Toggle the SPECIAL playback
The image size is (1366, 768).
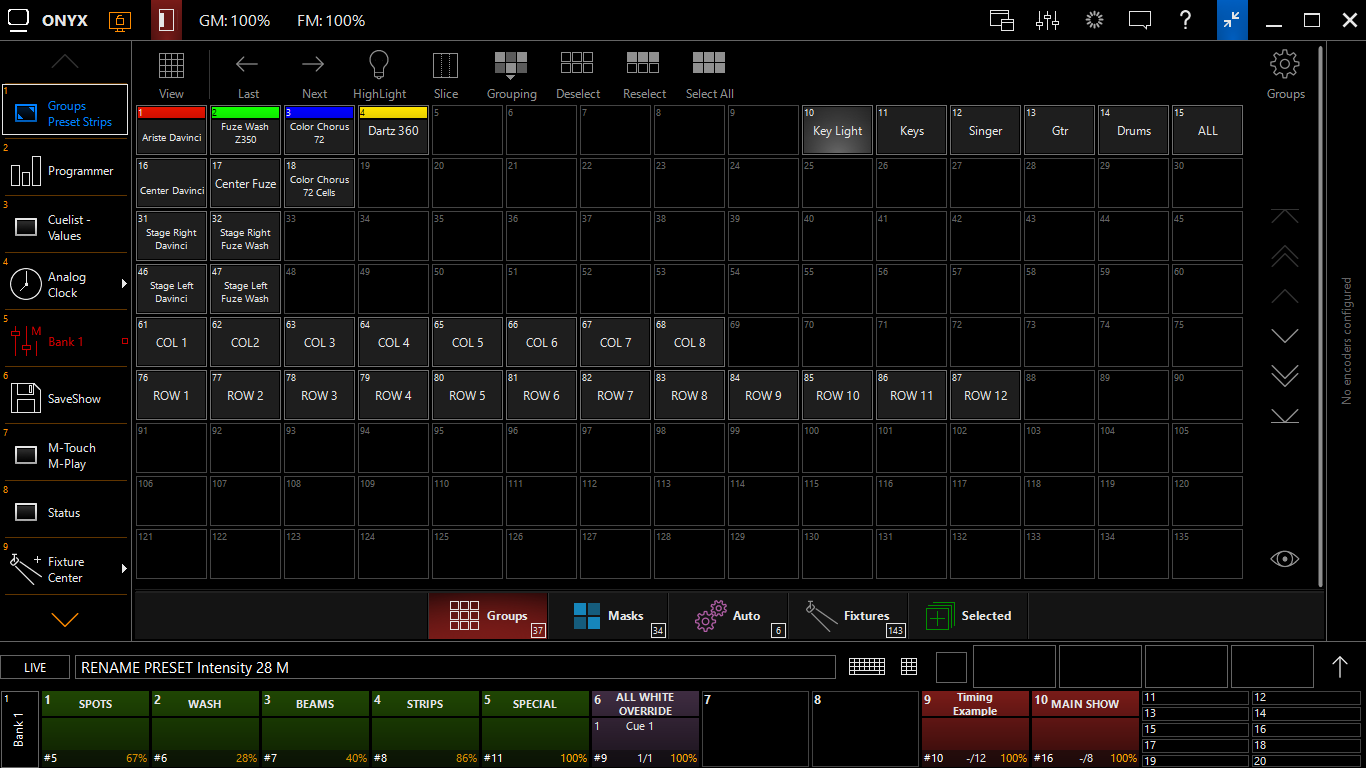tap(535, 728)
